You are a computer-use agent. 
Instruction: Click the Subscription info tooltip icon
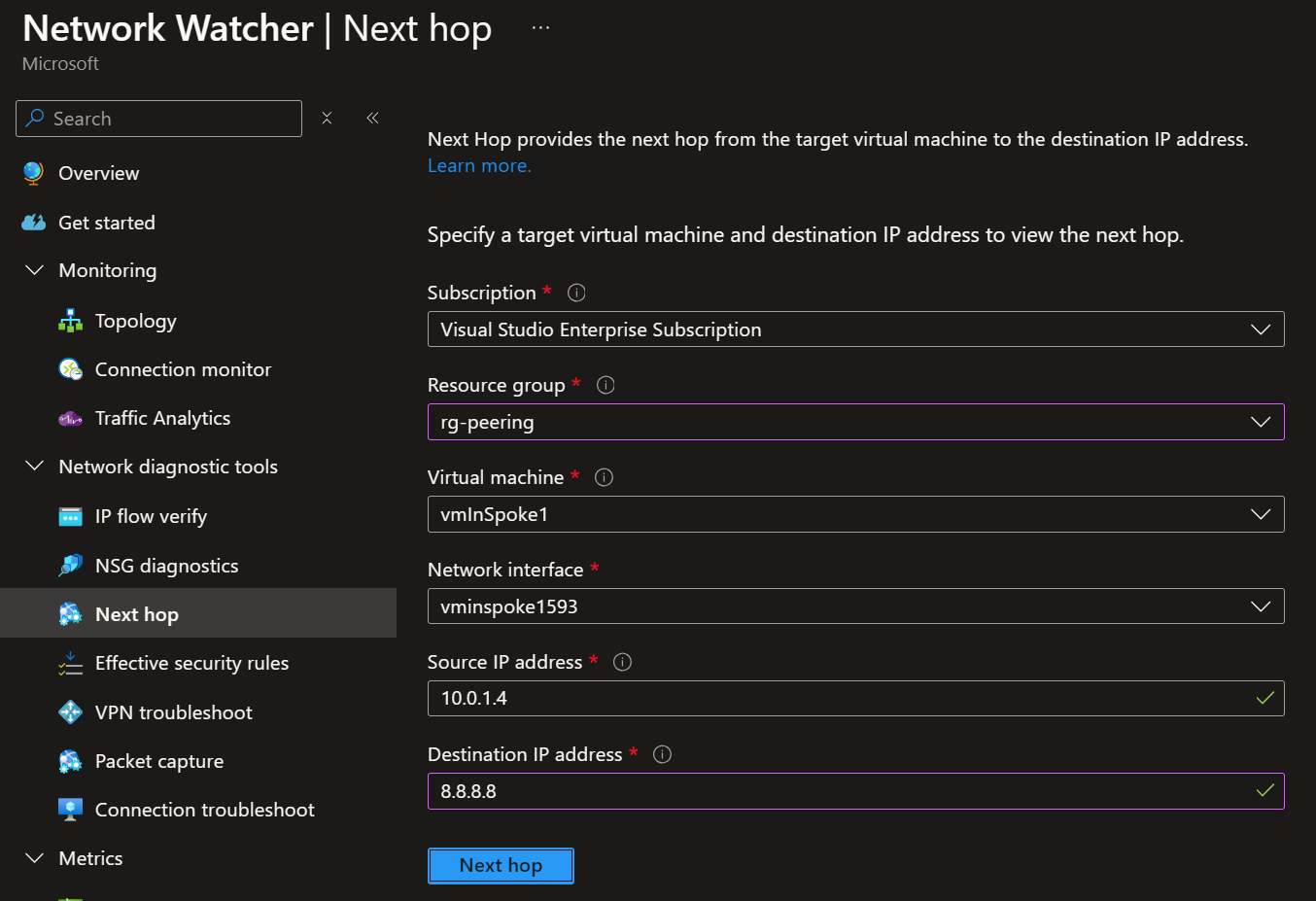[x=575, y=292]
